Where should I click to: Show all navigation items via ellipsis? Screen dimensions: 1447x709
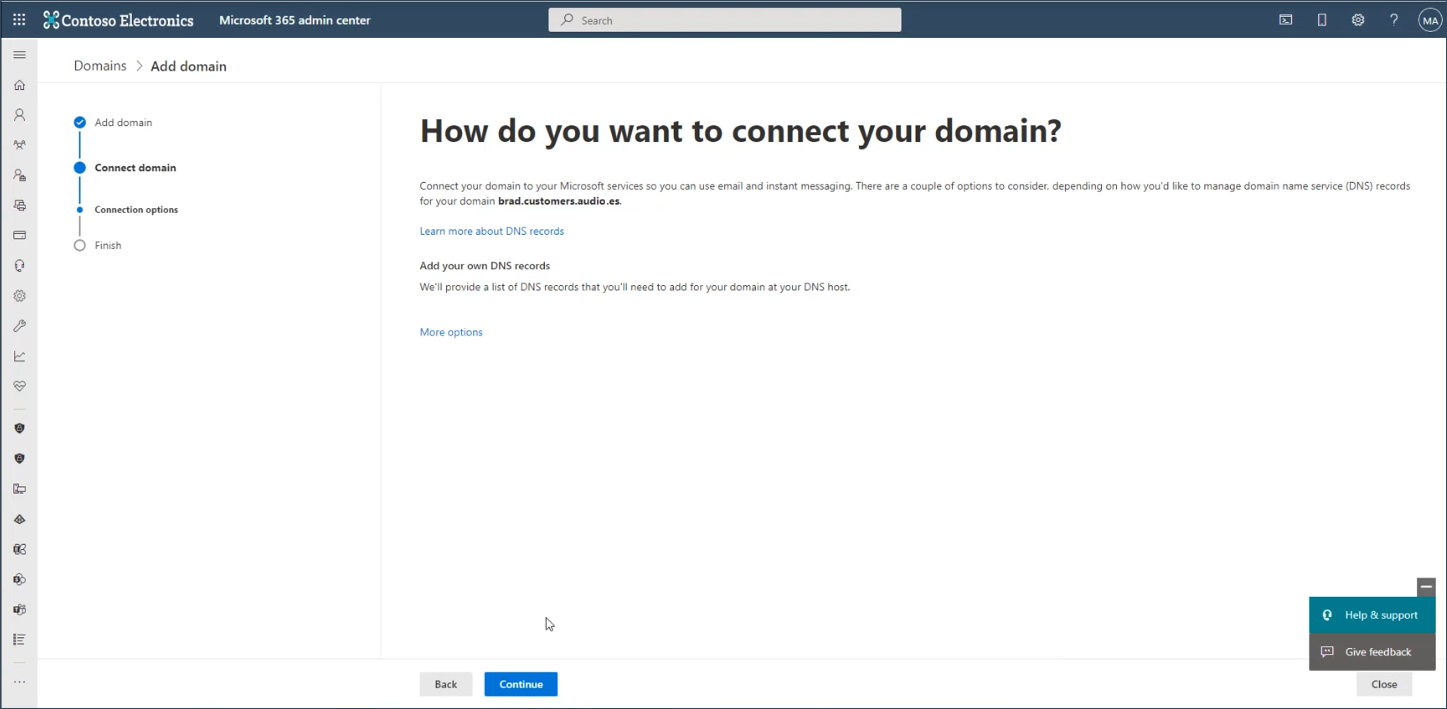19,682
